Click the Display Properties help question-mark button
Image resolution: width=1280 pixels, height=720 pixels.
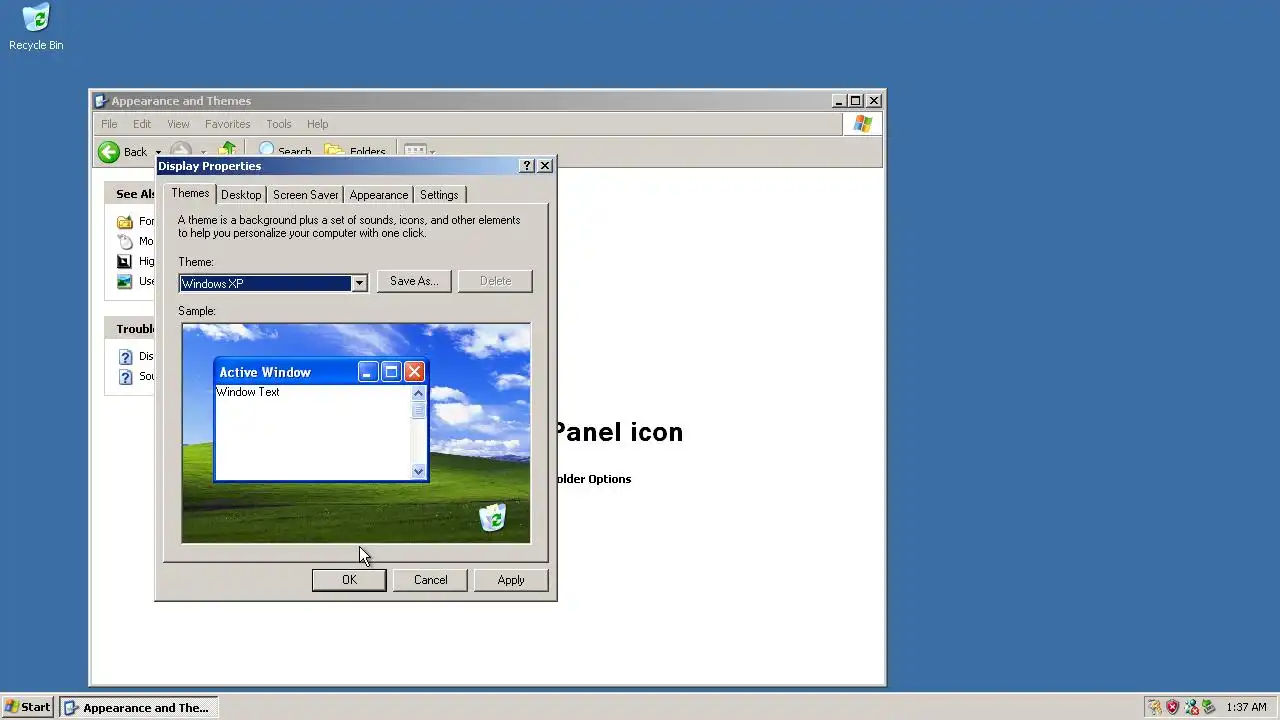click(527, 166)
